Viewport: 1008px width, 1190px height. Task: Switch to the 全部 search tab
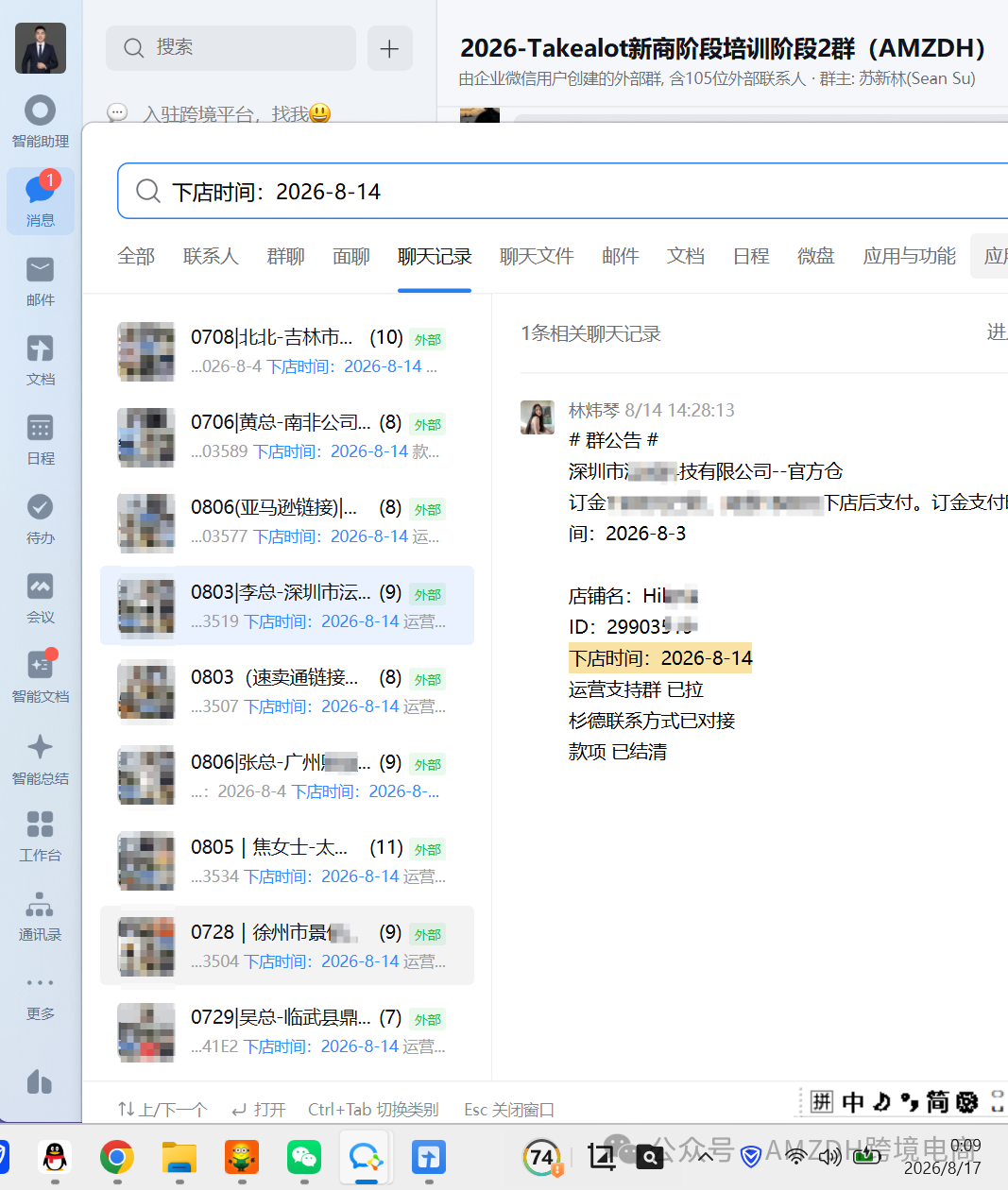136,256
